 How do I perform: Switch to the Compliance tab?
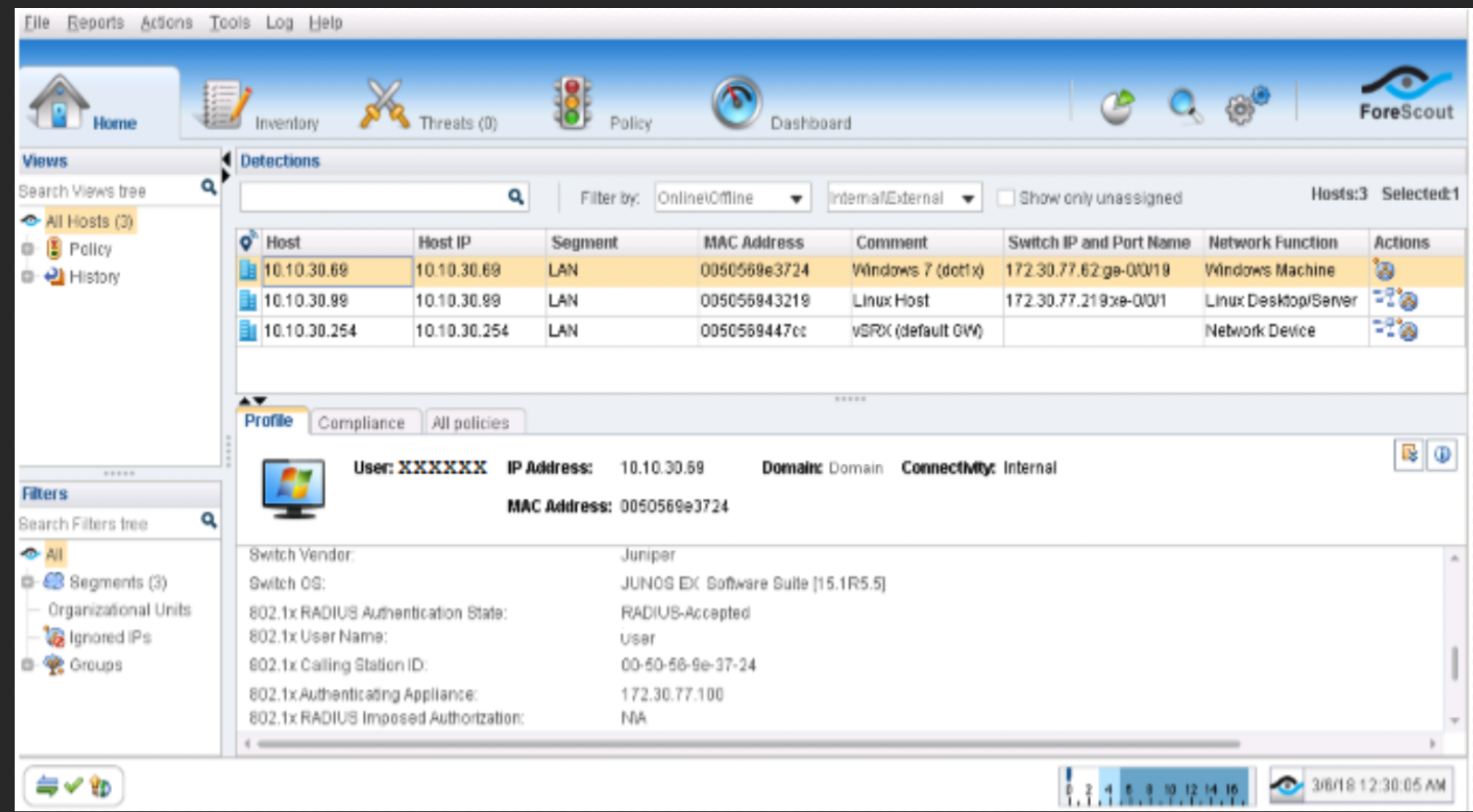click(x=361, y=423)
